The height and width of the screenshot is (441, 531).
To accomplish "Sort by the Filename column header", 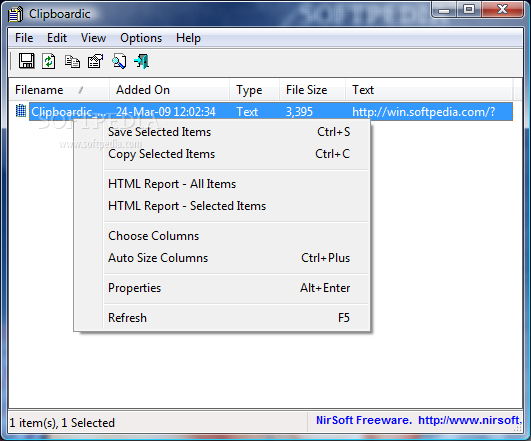I will (x=59, y=90).
